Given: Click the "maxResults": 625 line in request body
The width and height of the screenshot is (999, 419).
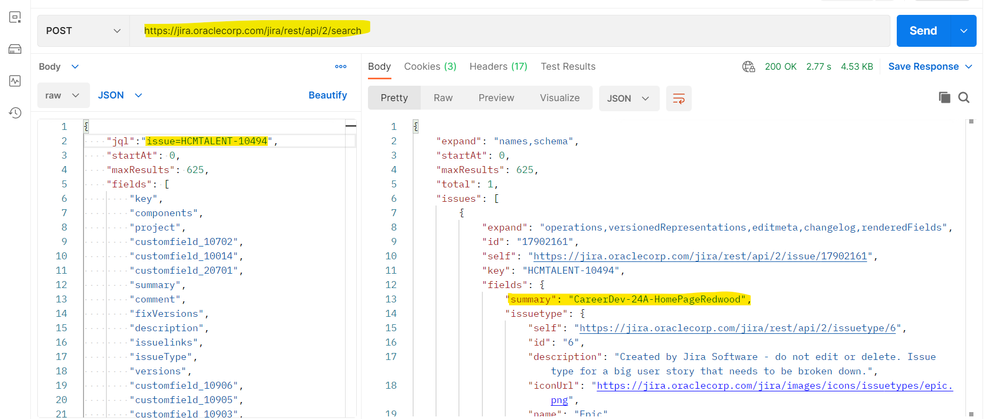Looking at the screenshot, I should pos(157,169).
